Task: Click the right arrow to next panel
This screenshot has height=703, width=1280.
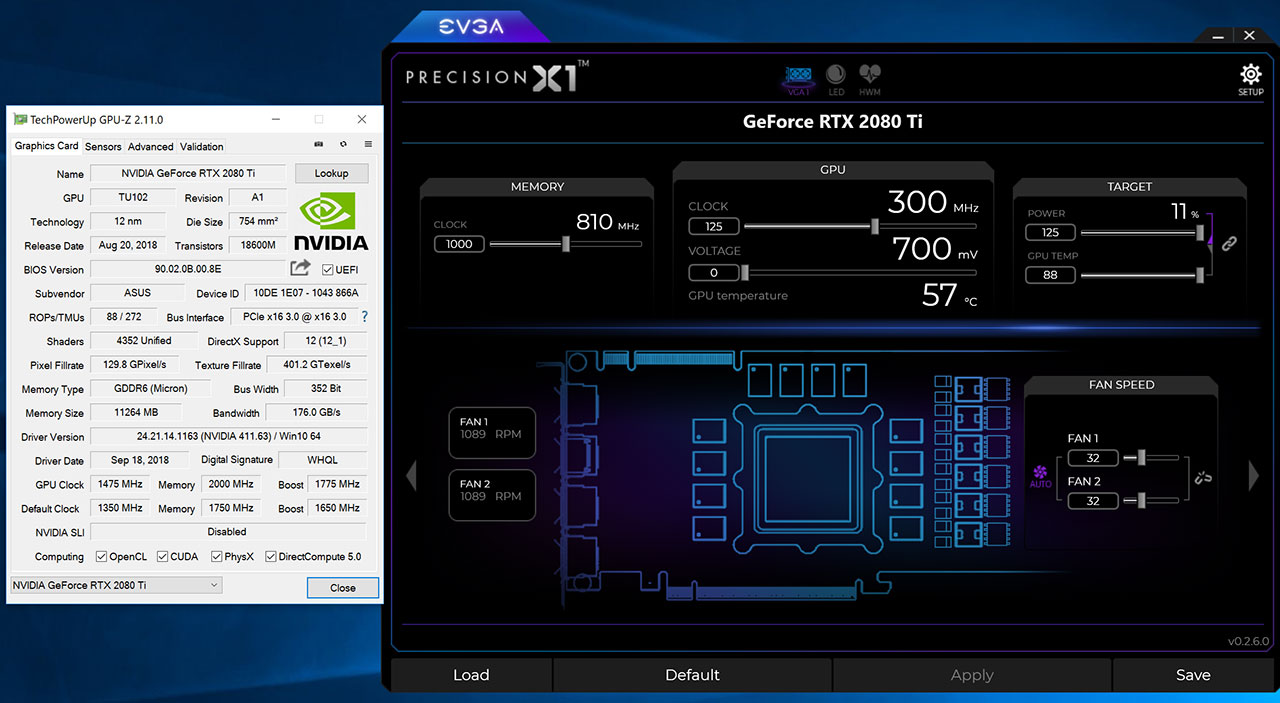Action: coord(1255,476)
